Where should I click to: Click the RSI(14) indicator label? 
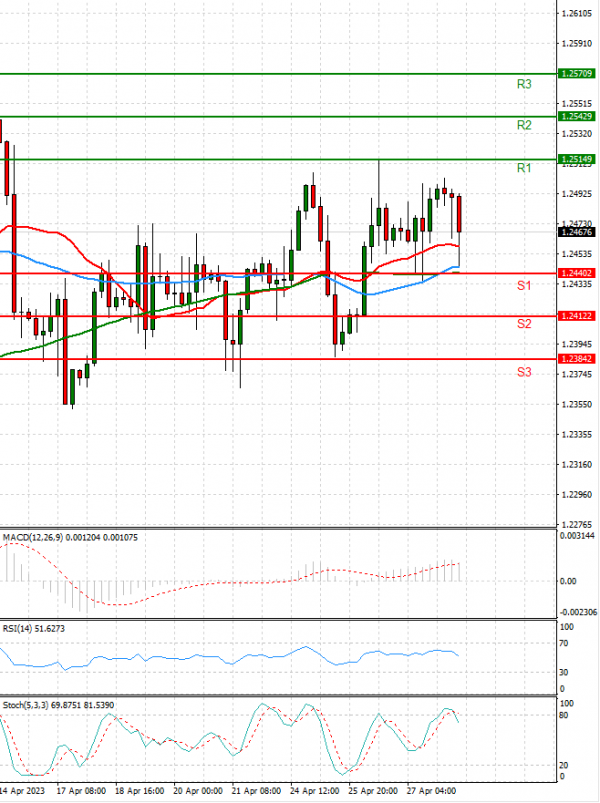coord(20,627)
